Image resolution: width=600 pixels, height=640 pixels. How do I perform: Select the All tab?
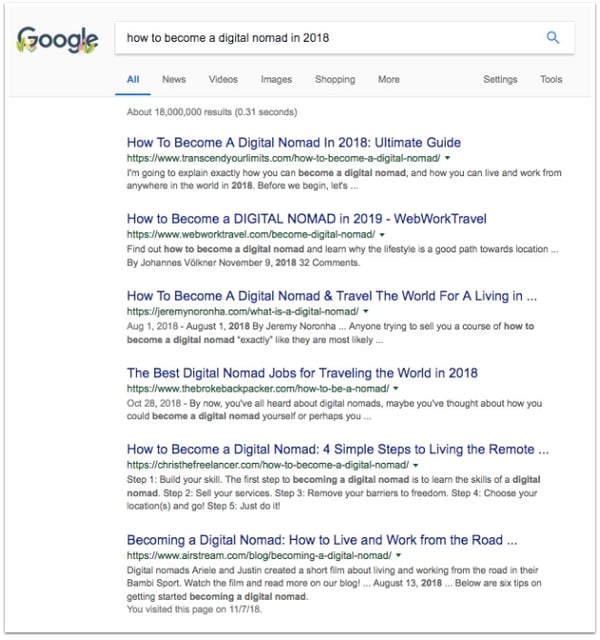pos(133,79)
